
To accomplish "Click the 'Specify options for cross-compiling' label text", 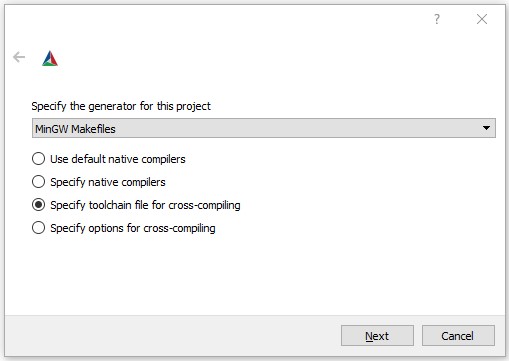I will [x=133, y=228].
